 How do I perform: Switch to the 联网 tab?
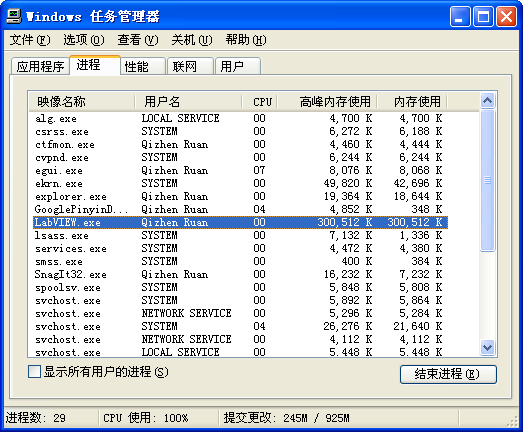(190, 66)
